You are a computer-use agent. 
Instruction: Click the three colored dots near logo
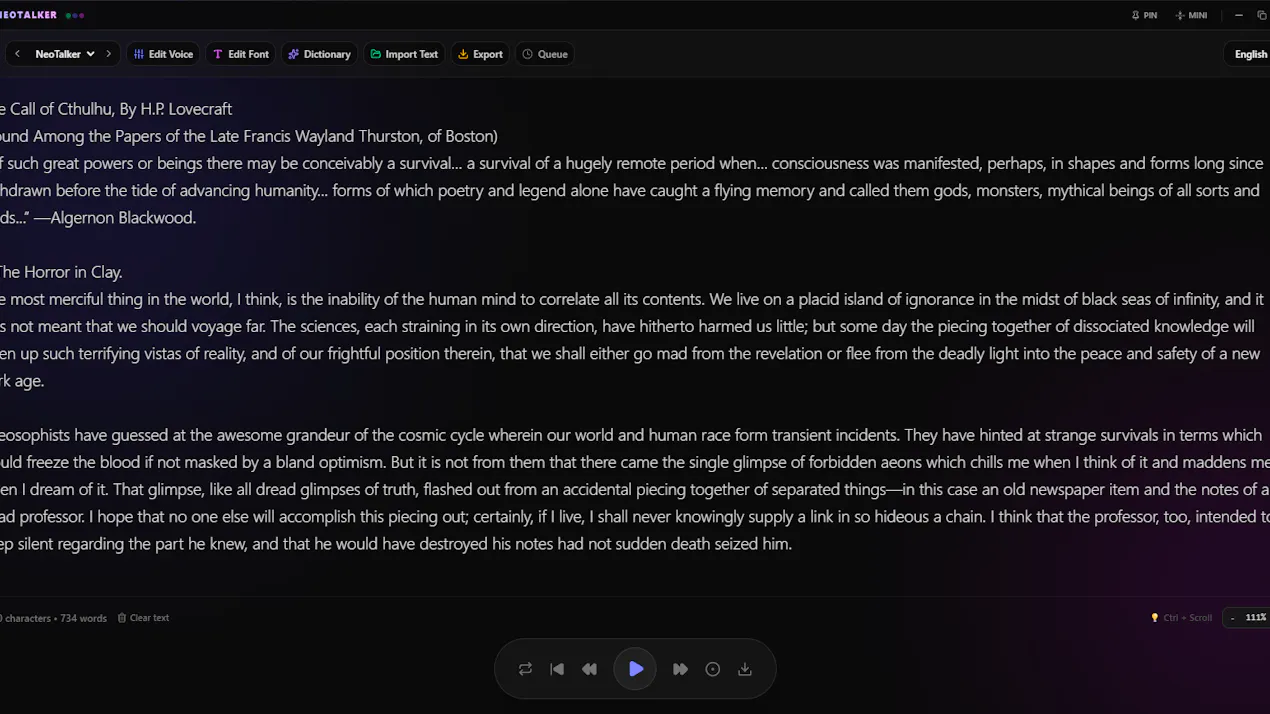tap(75, 15)
